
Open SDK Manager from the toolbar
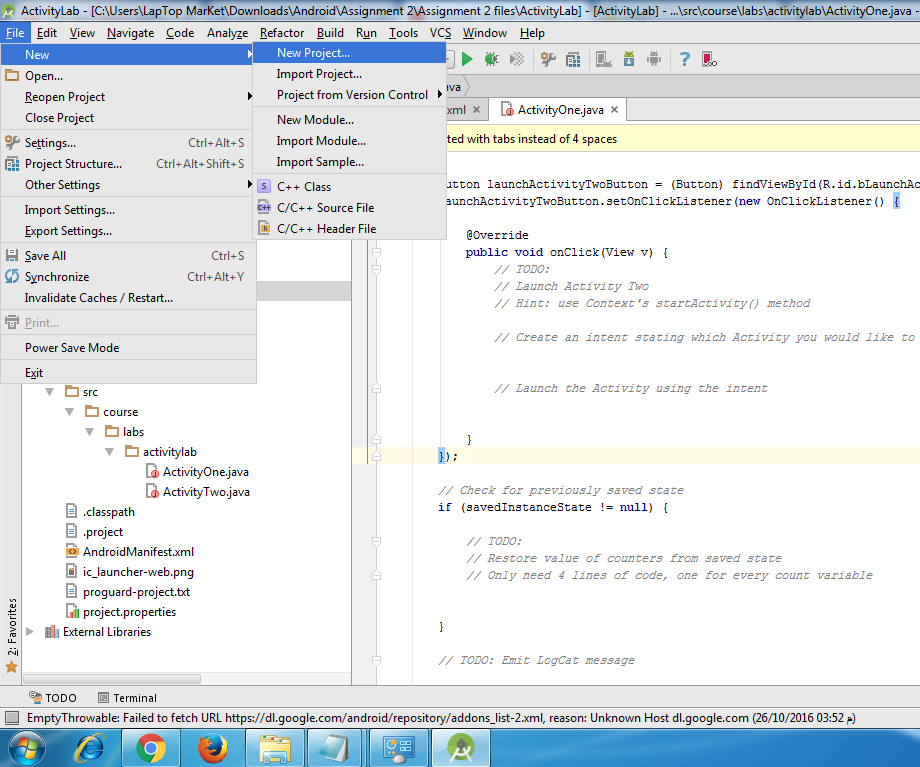pyautogui.click(x=627, y=59)
